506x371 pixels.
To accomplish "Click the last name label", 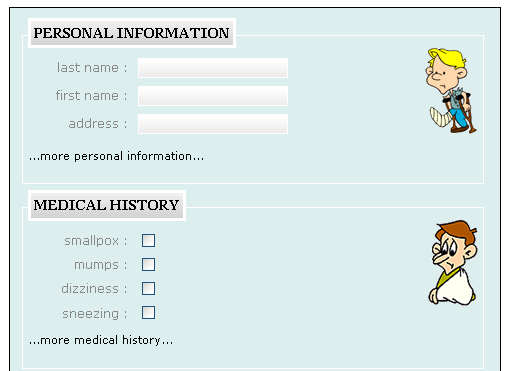I will pyautogui.click(x=92, y=68).
